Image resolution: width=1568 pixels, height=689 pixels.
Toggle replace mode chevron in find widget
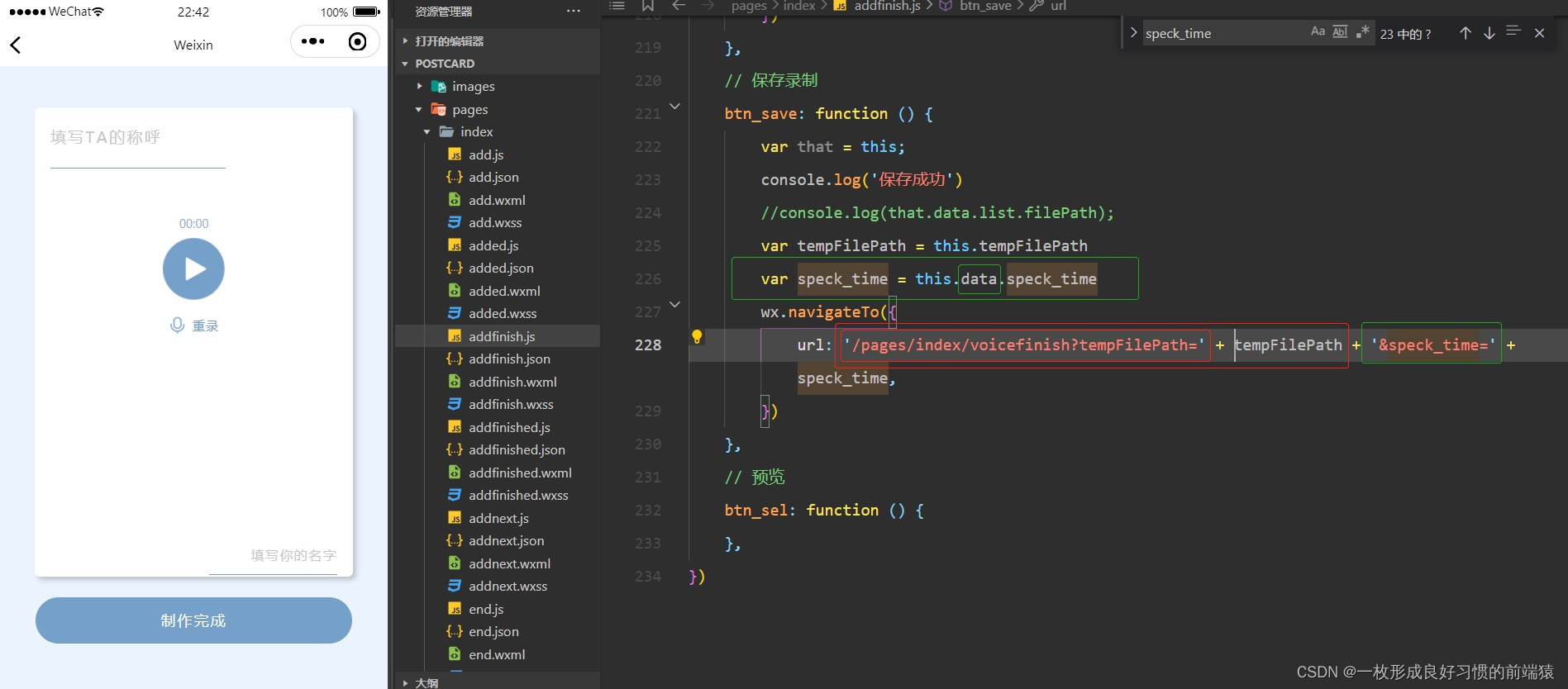[x=1133, y=33]
